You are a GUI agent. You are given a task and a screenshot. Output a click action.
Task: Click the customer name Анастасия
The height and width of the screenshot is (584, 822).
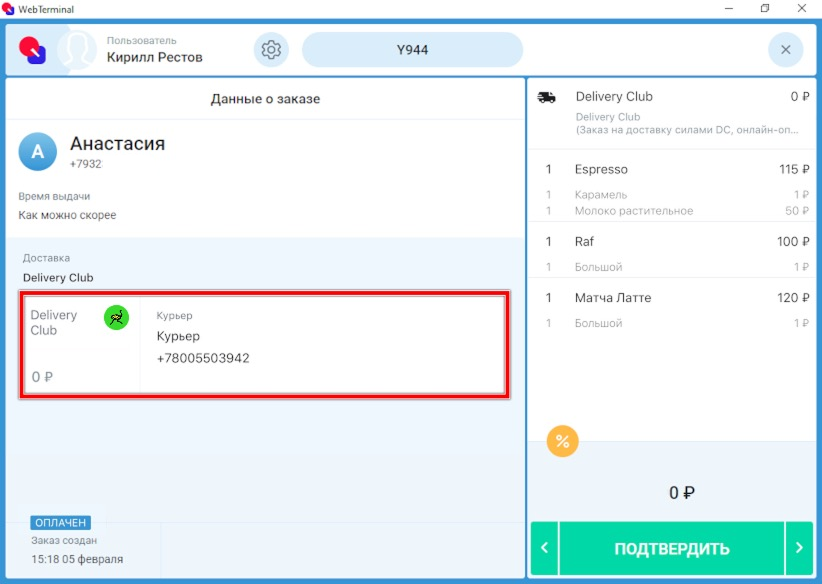click(117, 144)
